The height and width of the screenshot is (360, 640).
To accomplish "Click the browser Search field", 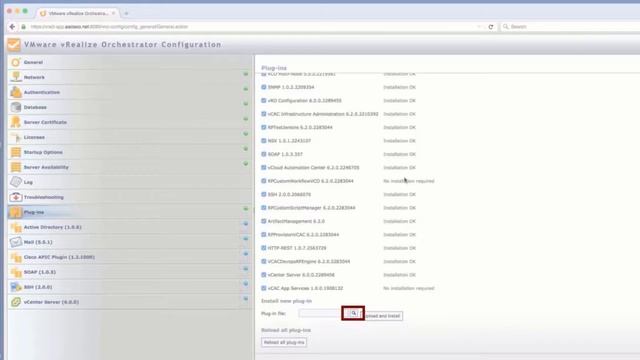I will click(x=571, y=27).
